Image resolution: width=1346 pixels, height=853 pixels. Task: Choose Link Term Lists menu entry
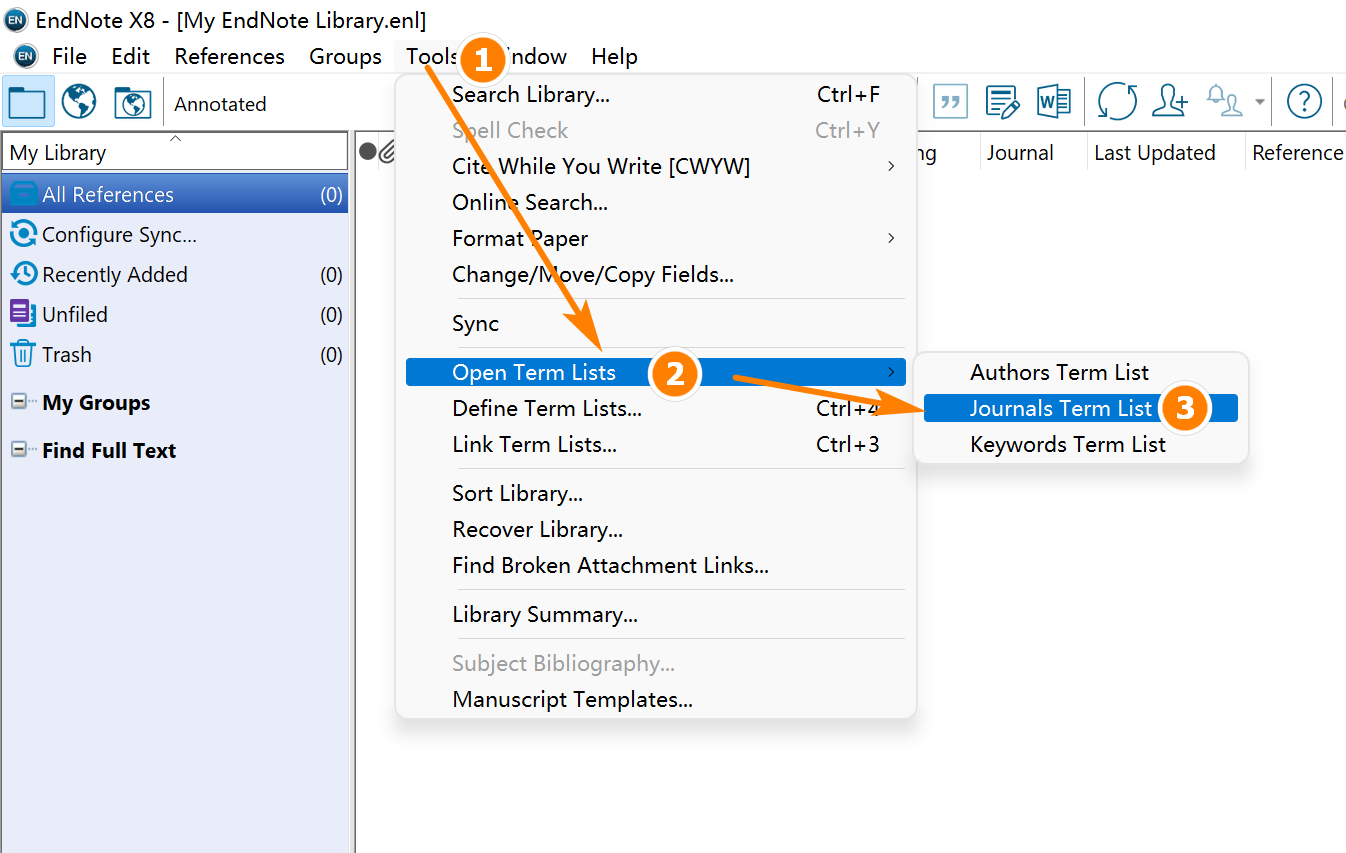pos(656,445)
